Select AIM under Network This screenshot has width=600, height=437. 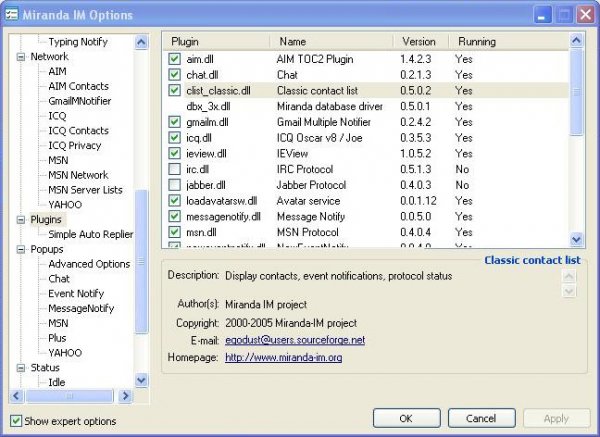[57, 72]
